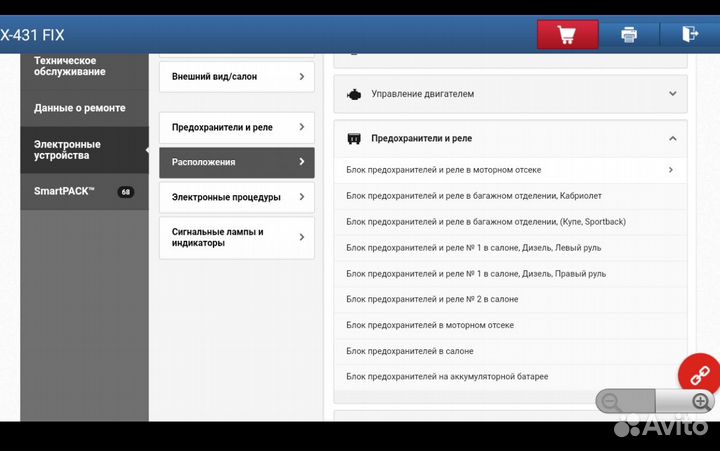Screen dimensions: 720x451
Task: Open Блок предохранителей на аккумуляторной батарее link
Action: (x=447, y=377)
